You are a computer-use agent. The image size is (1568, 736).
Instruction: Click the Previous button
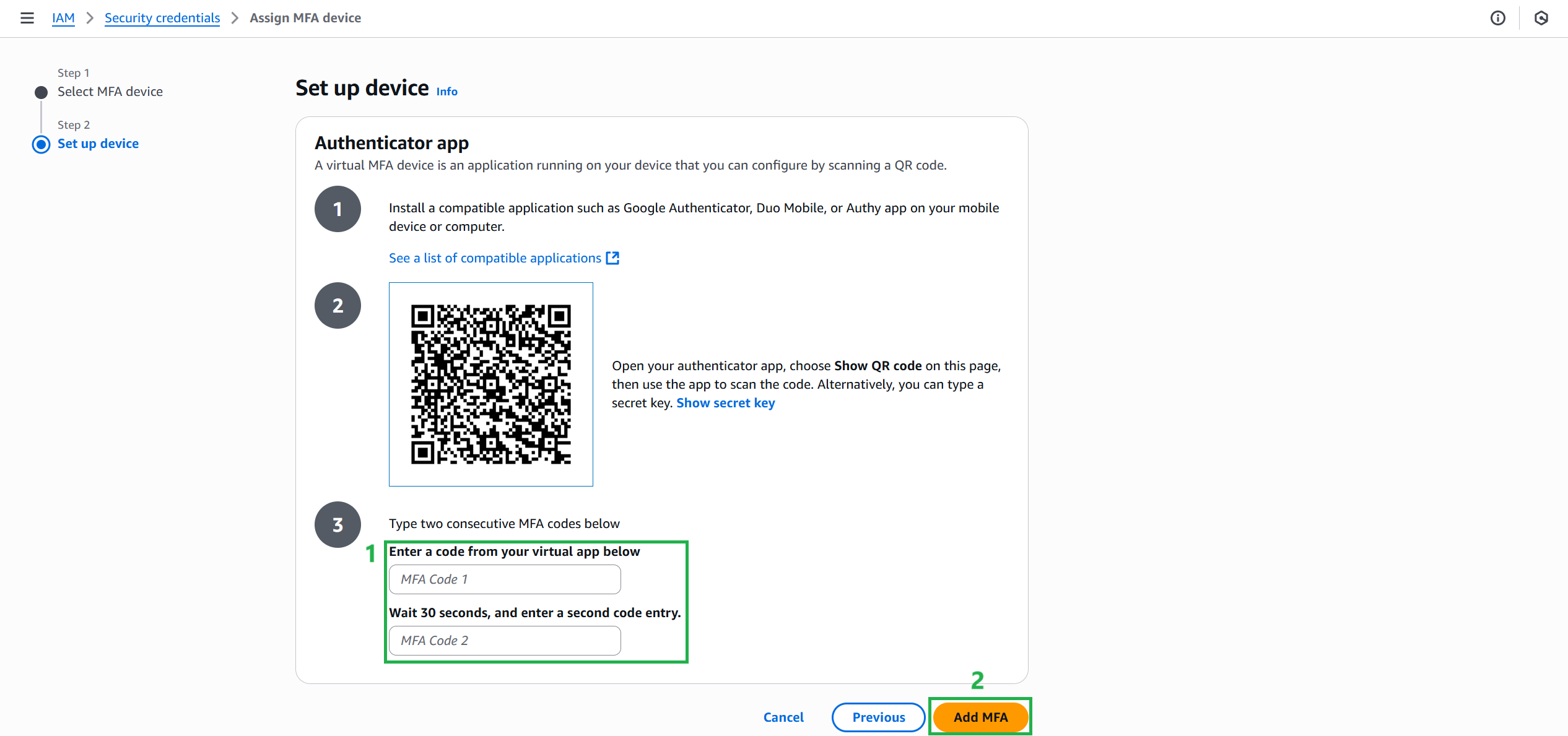coord(878,717)
